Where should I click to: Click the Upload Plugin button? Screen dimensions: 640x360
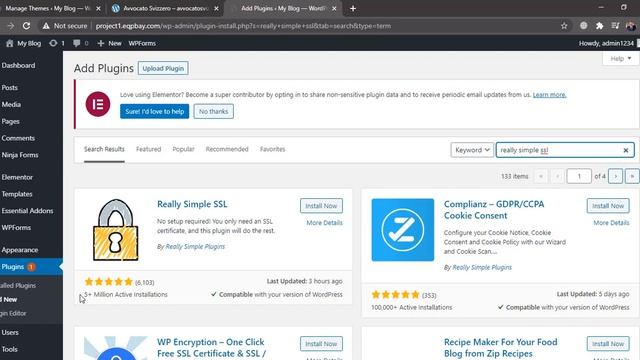(x=163, y=68)
